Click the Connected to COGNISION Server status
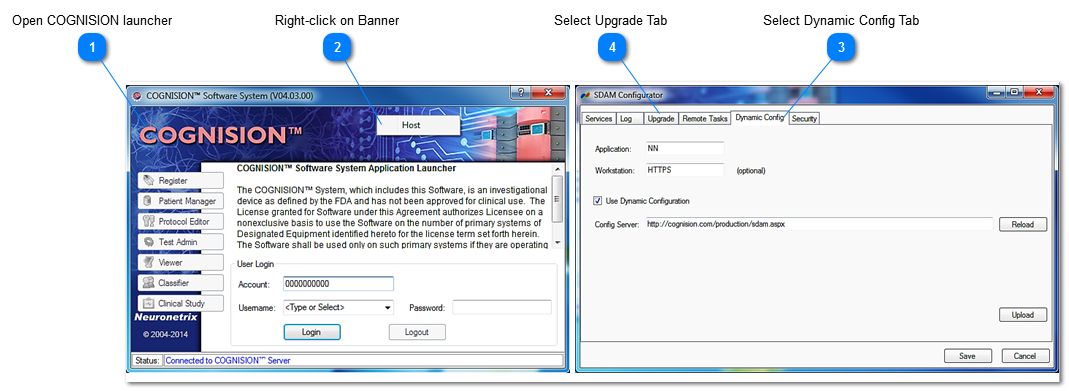 (x=228, y=360)
